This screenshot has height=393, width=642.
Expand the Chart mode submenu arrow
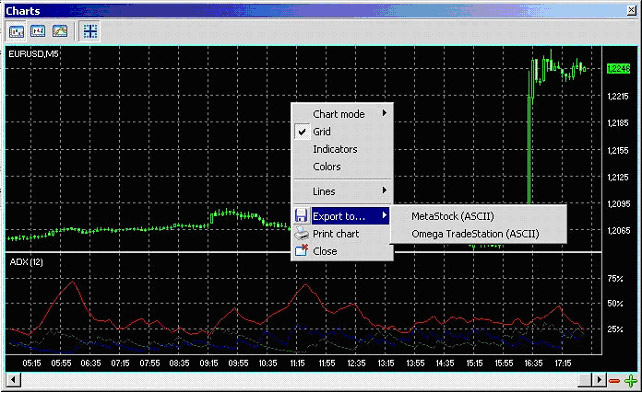click(x=384, y=113)
